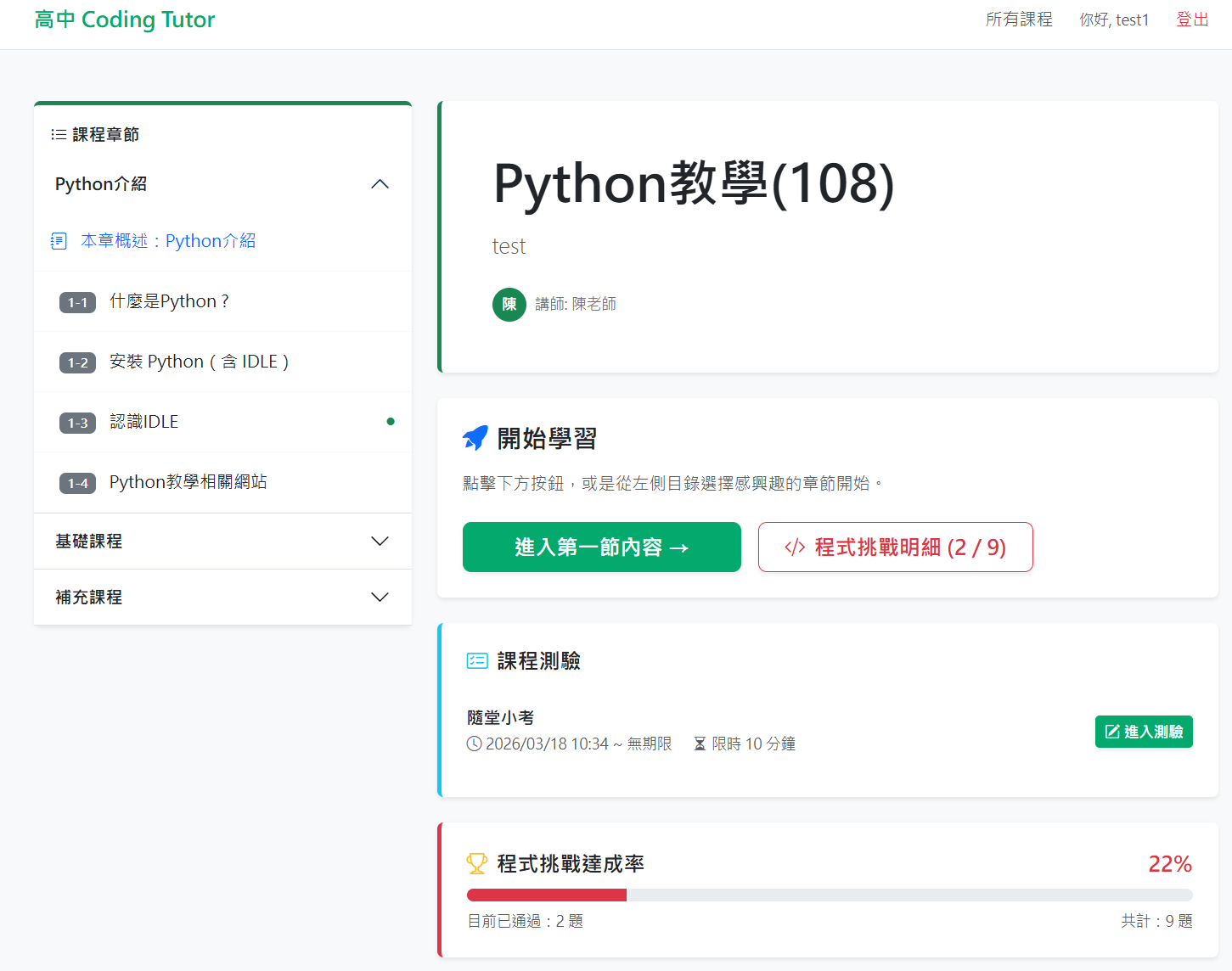Image resolution: width=1232 pixels, height=971 pixels.
Task: Click the list icon beside 課程章節
Action: (x=59, y=135)
